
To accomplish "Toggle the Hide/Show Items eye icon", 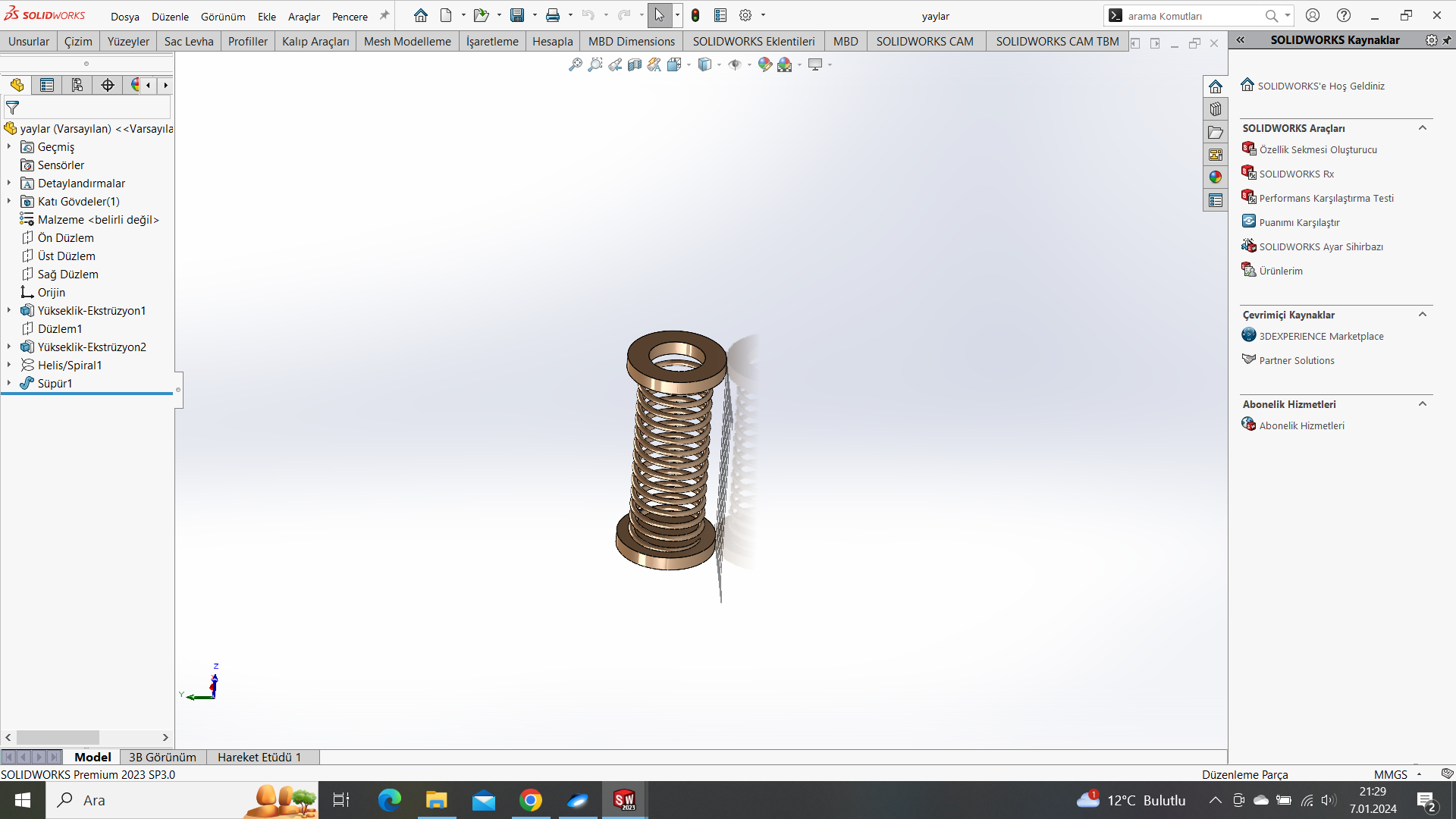I will tap(734, 65).
